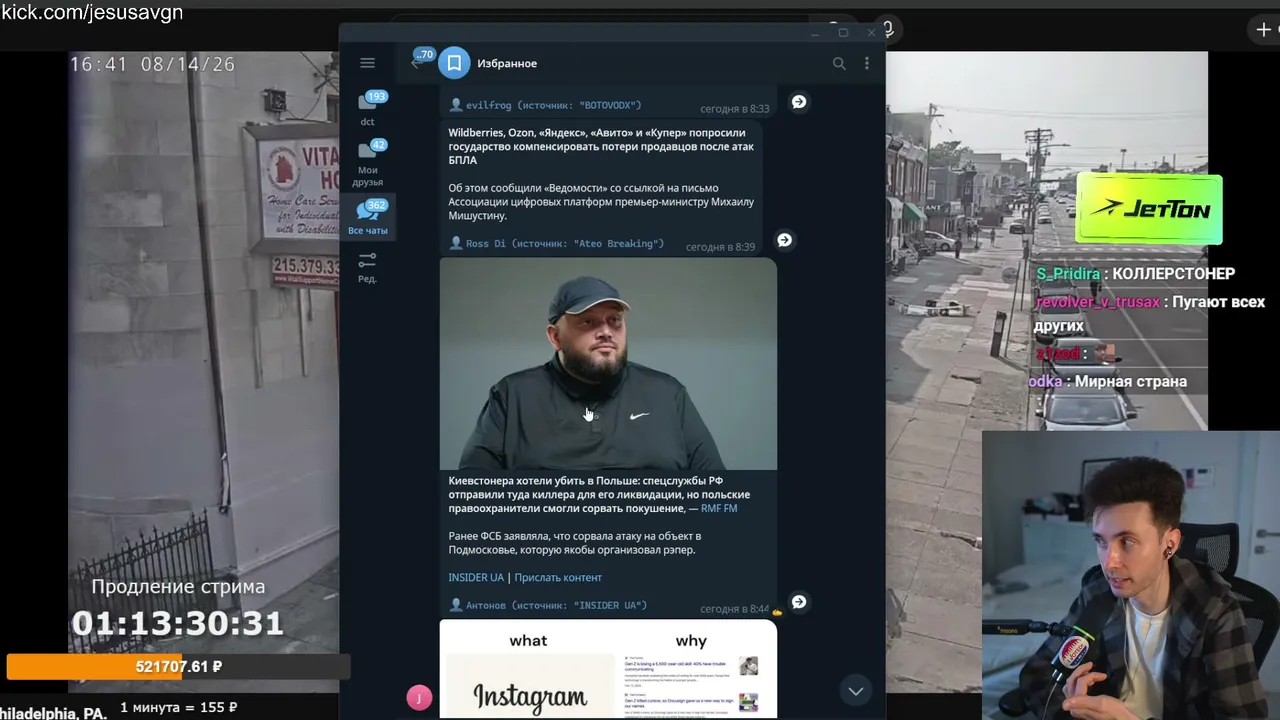Viewport: 1280px width, 720px height.
Task: Click the сегодня в 8:39 timestamp
Action: (720, 247)
